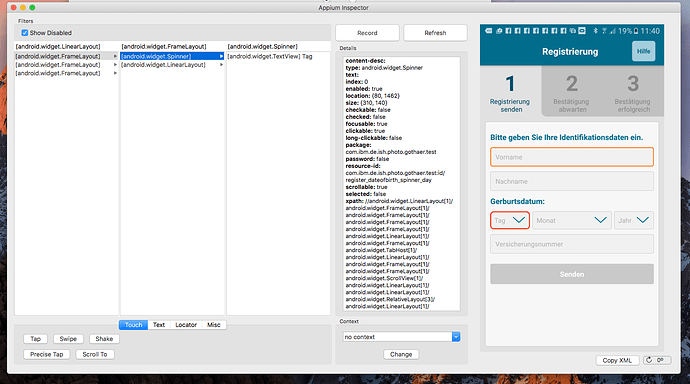This screenshot has width=690, height=384.
Task: Click the battery icon in phone status bar
Action: tap(636, 31)
